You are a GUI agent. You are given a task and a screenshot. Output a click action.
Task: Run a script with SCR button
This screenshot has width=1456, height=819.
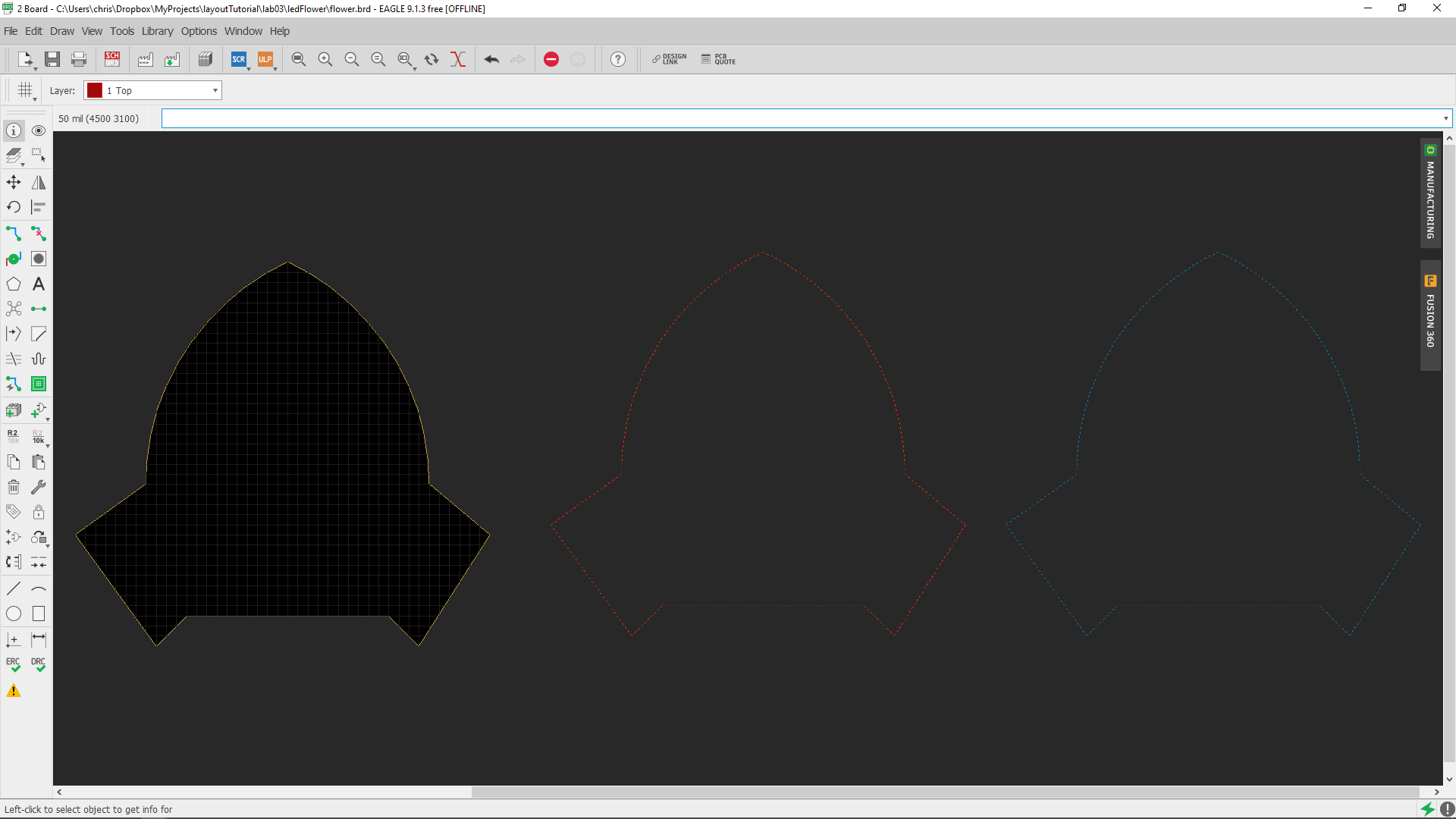[x=239, y=59]
